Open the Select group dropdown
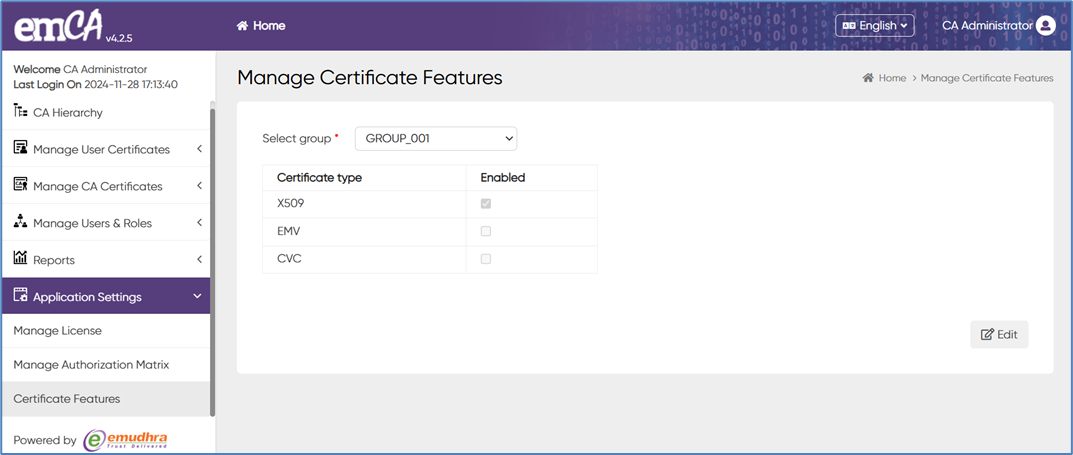 436,138
